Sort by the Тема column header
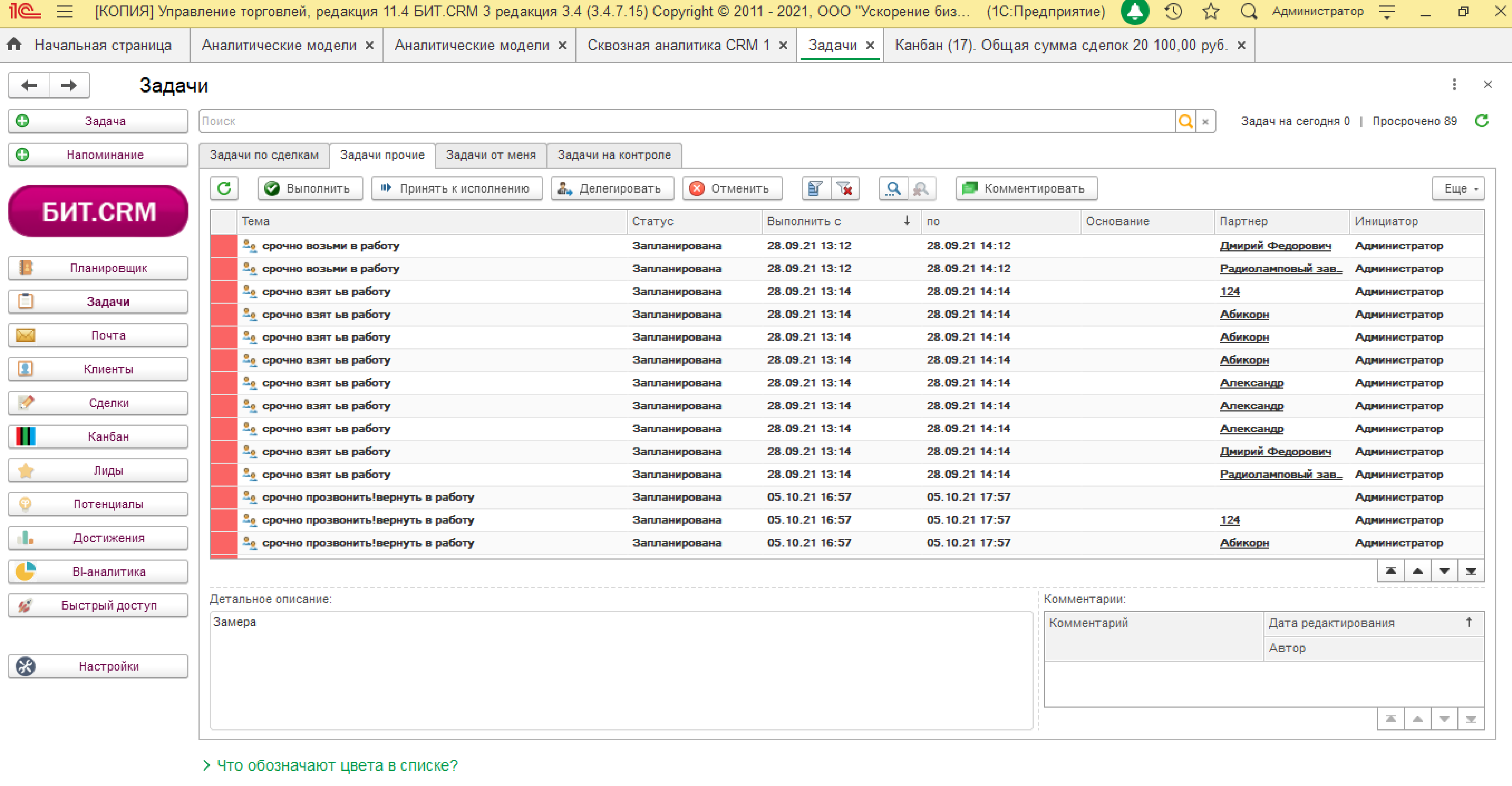 [x=432, y=221]
